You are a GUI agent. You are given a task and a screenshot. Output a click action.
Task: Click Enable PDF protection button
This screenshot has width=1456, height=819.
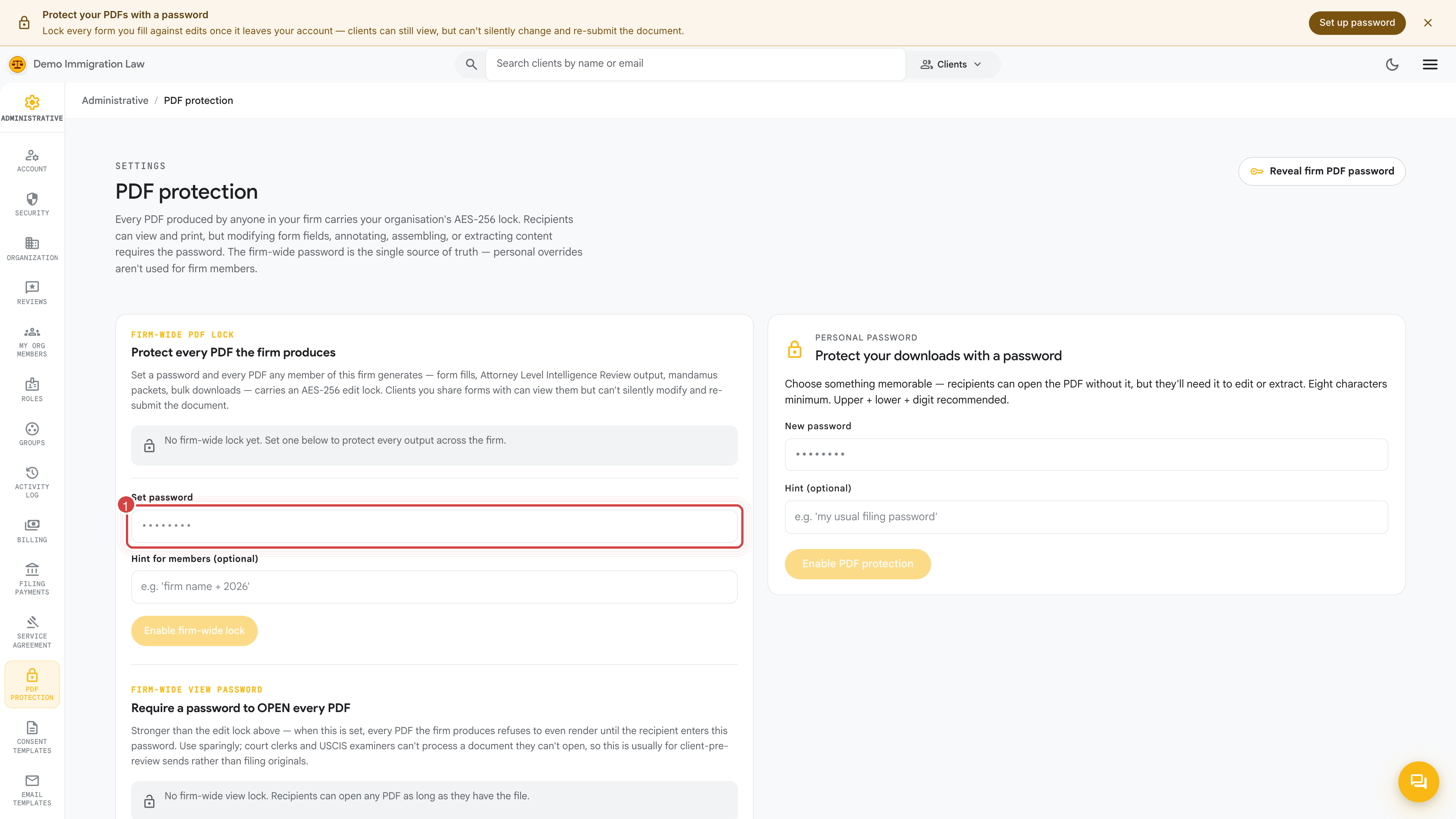click(x=857, y=563)
